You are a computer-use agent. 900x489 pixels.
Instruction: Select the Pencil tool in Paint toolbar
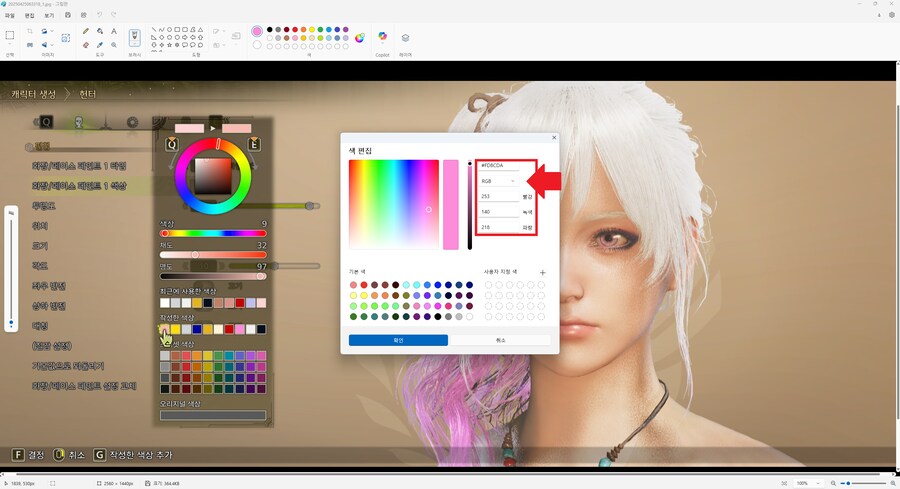coord(86,31)
